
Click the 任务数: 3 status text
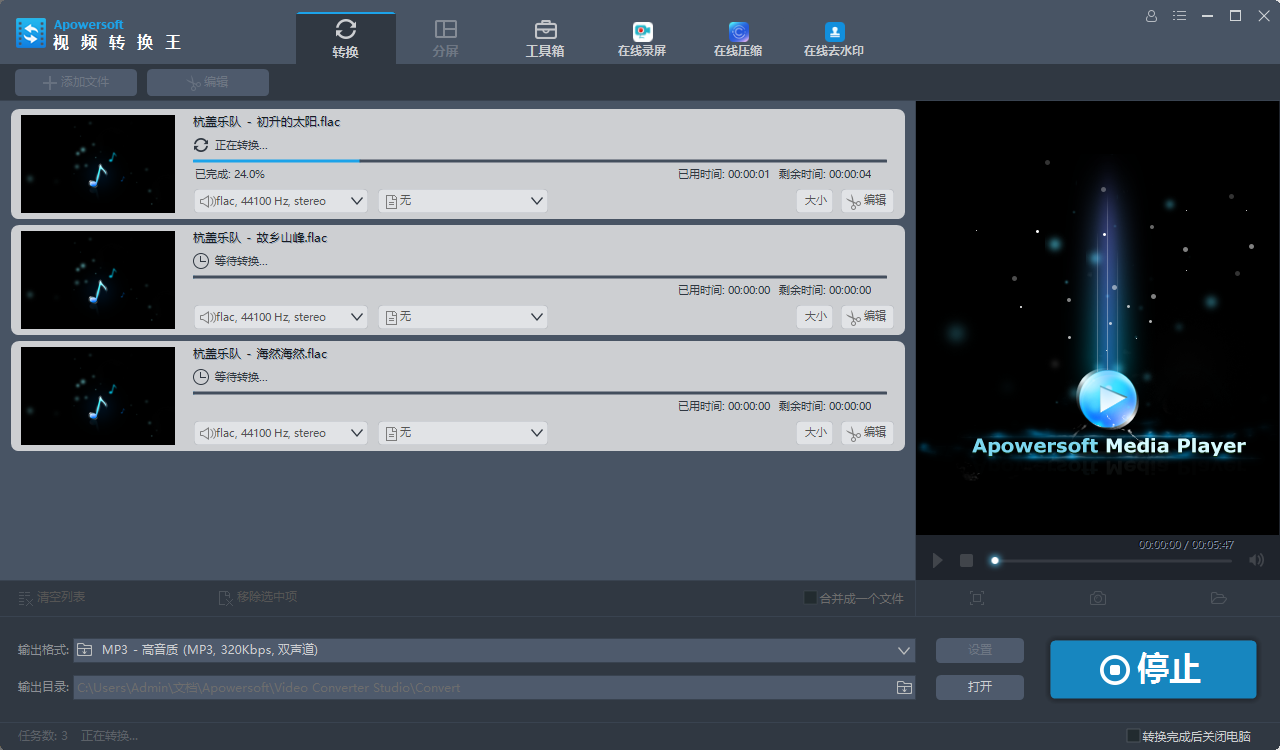tap(43, 736)
